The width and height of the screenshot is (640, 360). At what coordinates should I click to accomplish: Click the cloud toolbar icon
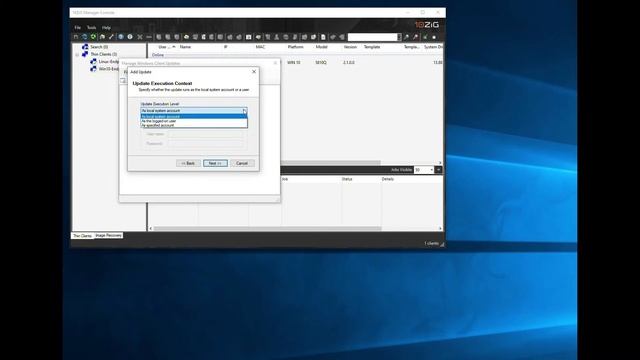pyautogui.click(x=186, y=37)
